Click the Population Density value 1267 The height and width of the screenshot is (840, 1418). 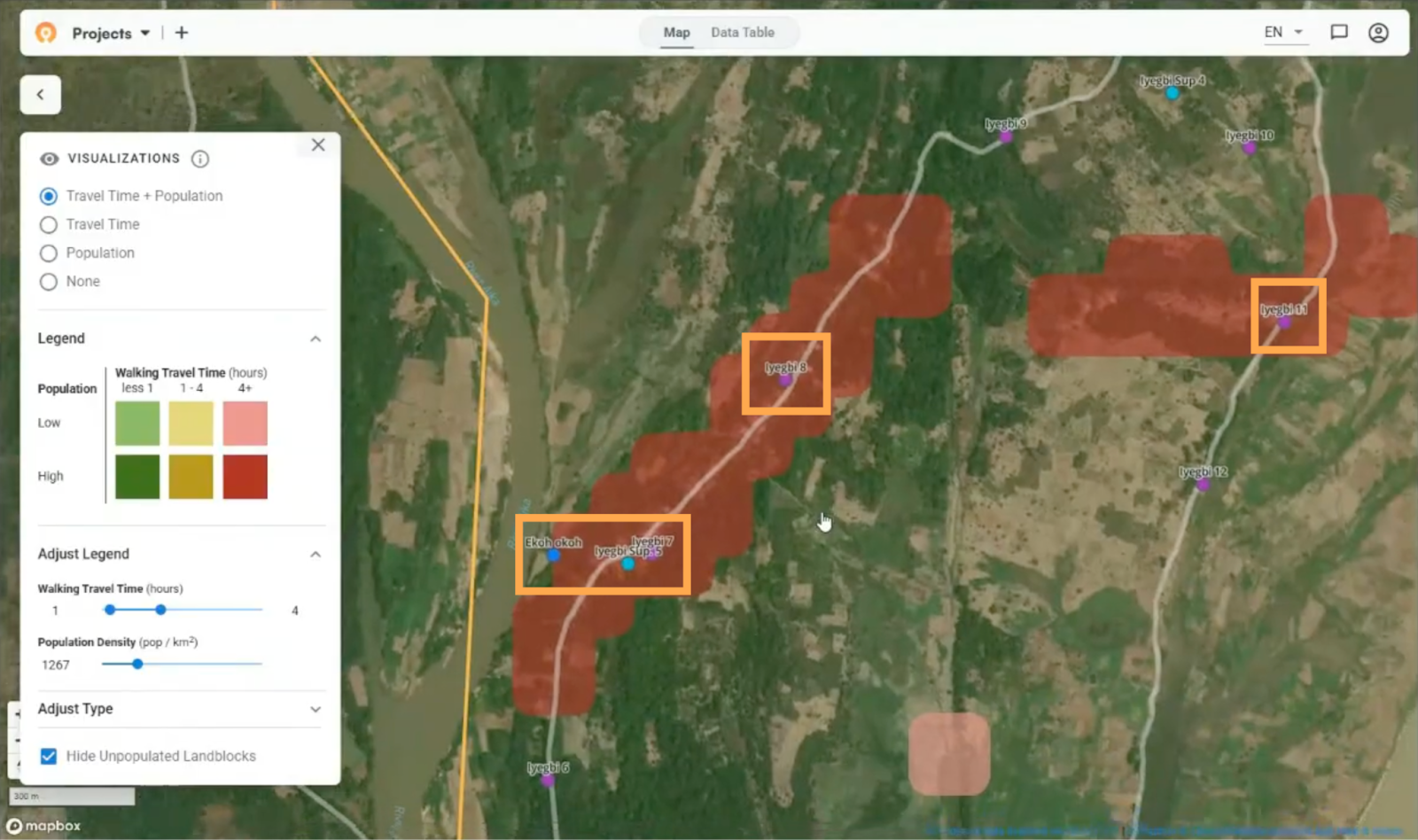tap(56, 665)
